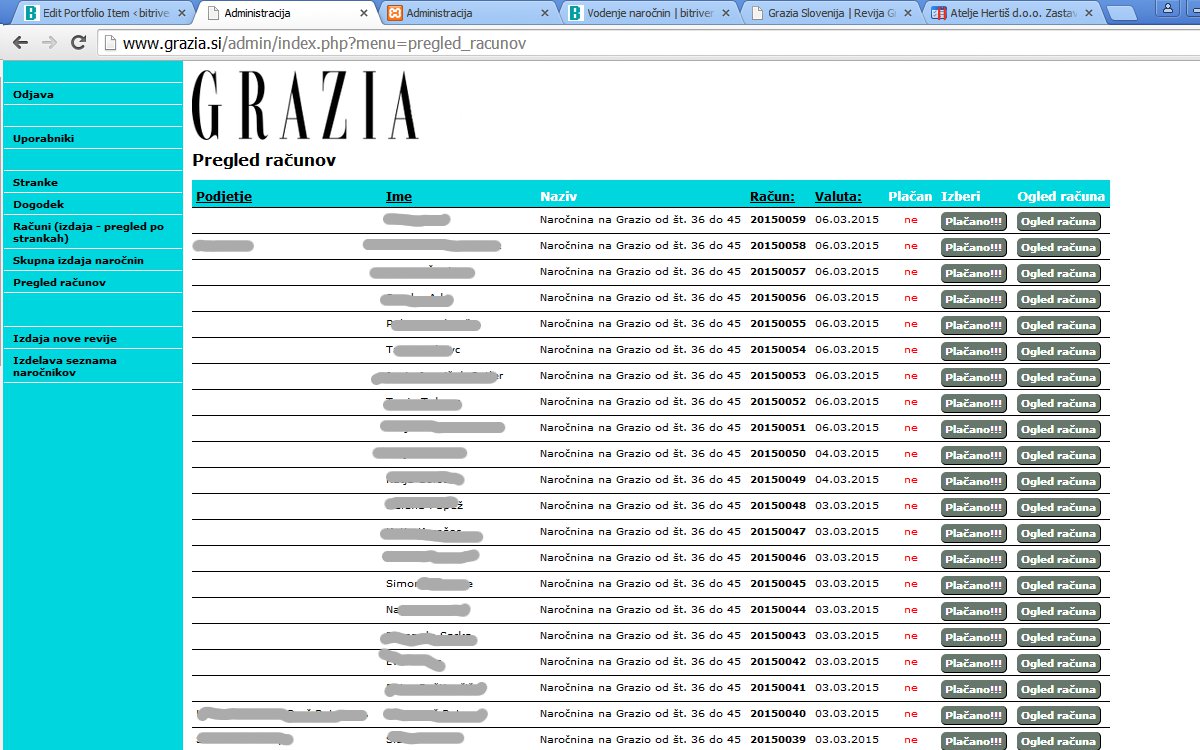The image size is (1200, 750).
Task: Close the 'Edit Portfolio Item' tab
Action: point(181,14)
